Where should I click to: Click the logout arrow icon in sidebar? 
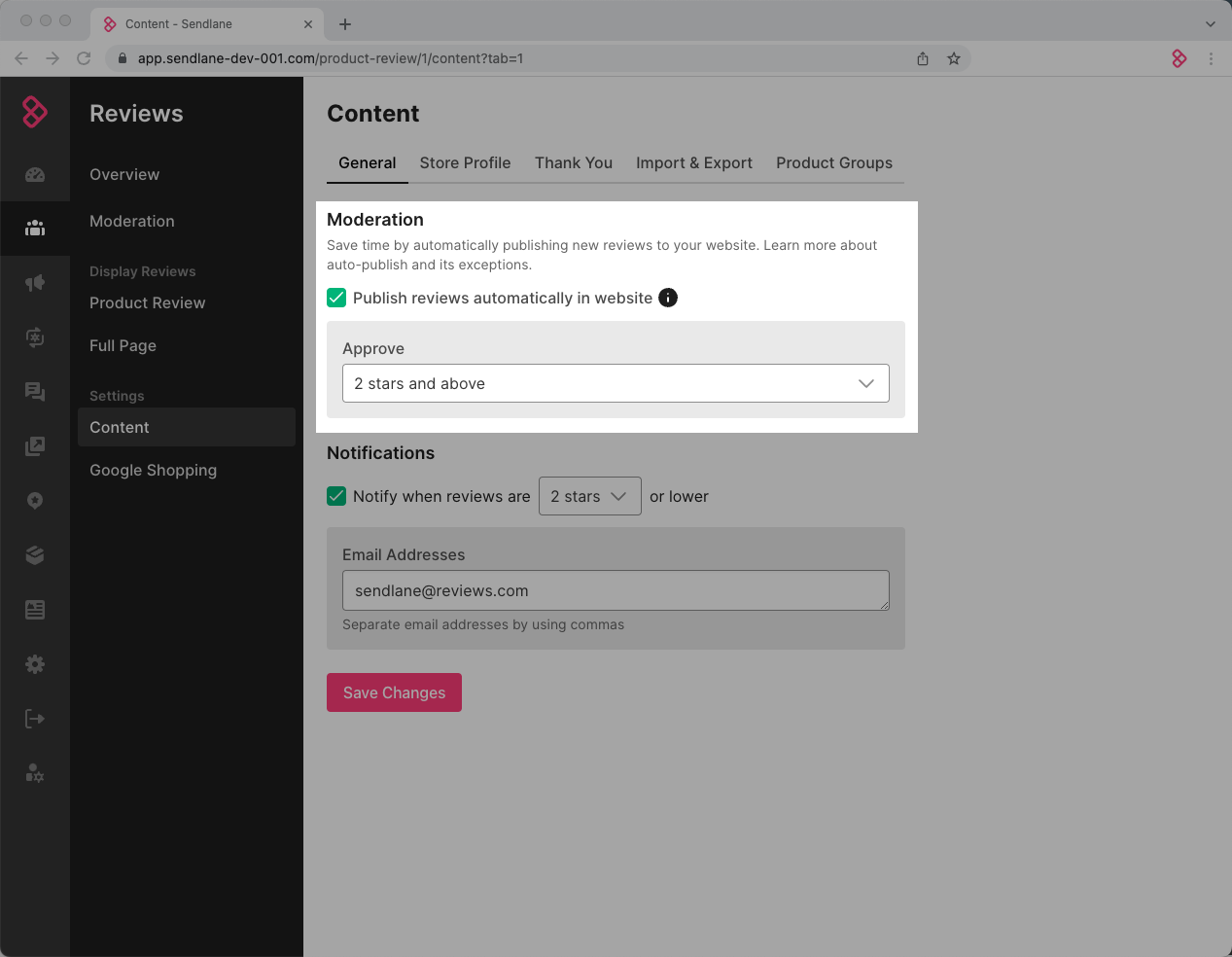click(x=35, y=719)
